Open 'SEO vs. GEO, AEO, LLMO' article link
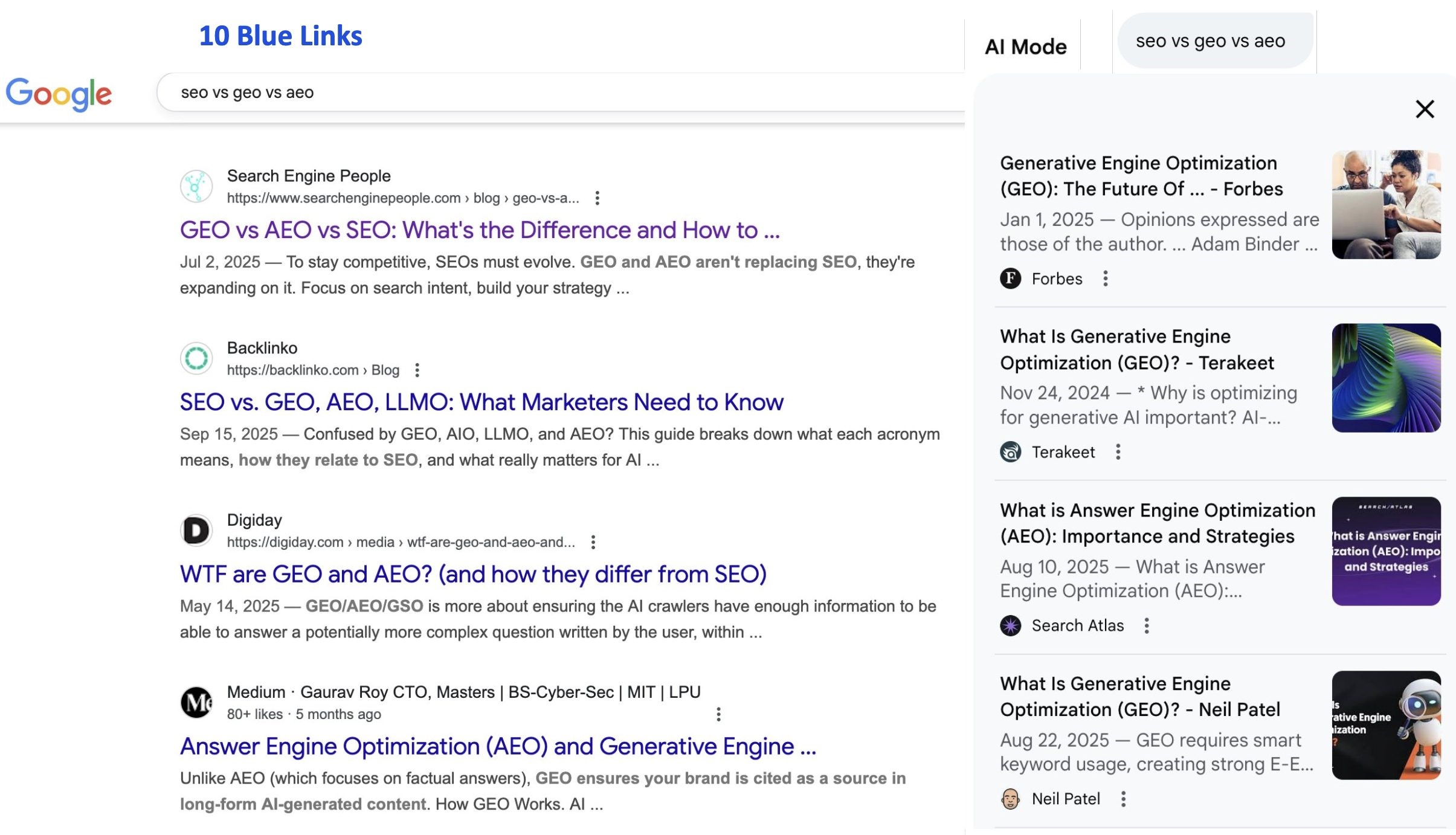Image resolution: width=1456 pixels, height=835 pixels. tap(482, 402)
